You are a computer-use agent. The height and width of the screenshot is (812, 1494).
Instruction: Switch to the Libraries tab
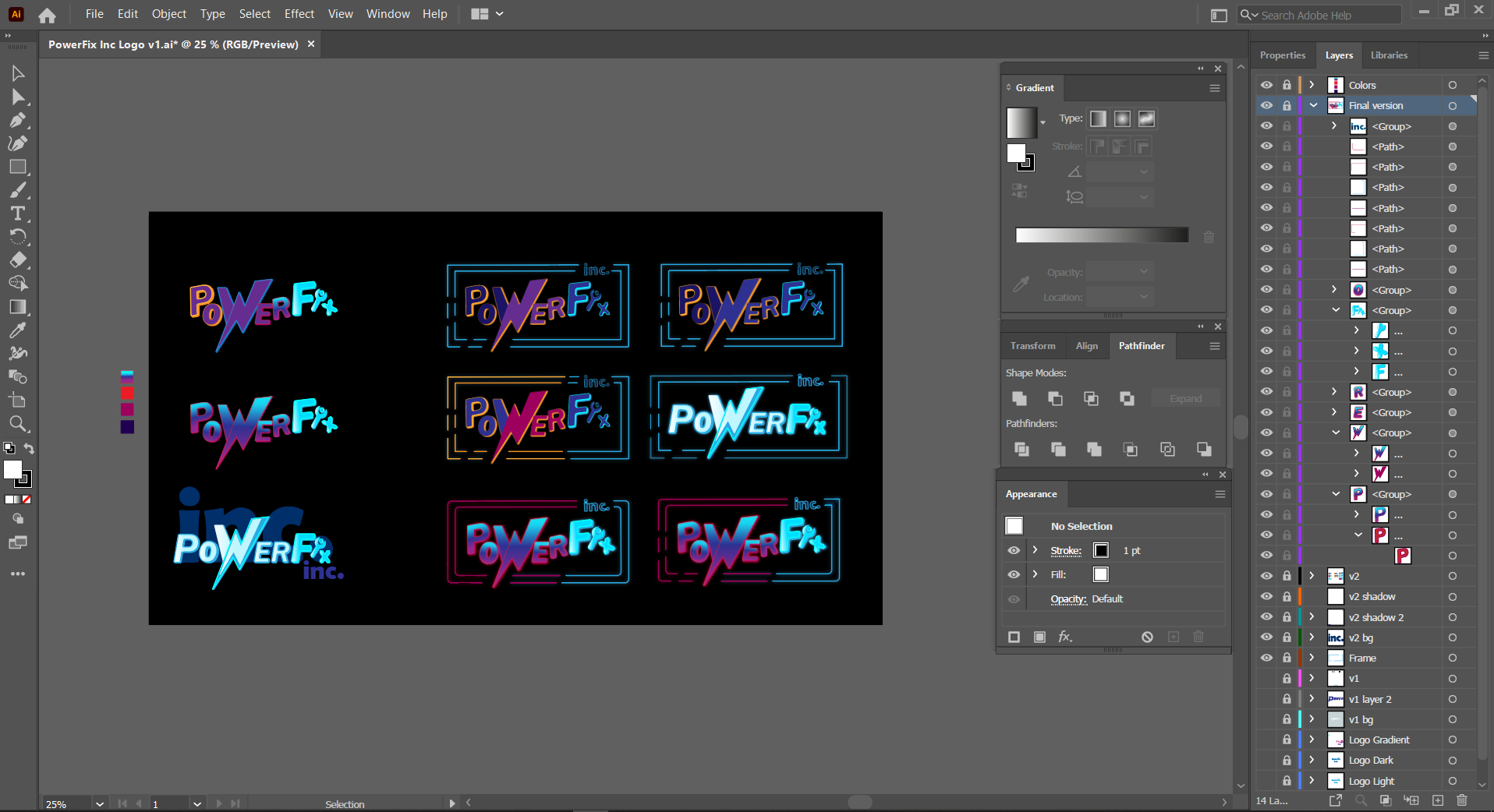(x=1389, y=55)
